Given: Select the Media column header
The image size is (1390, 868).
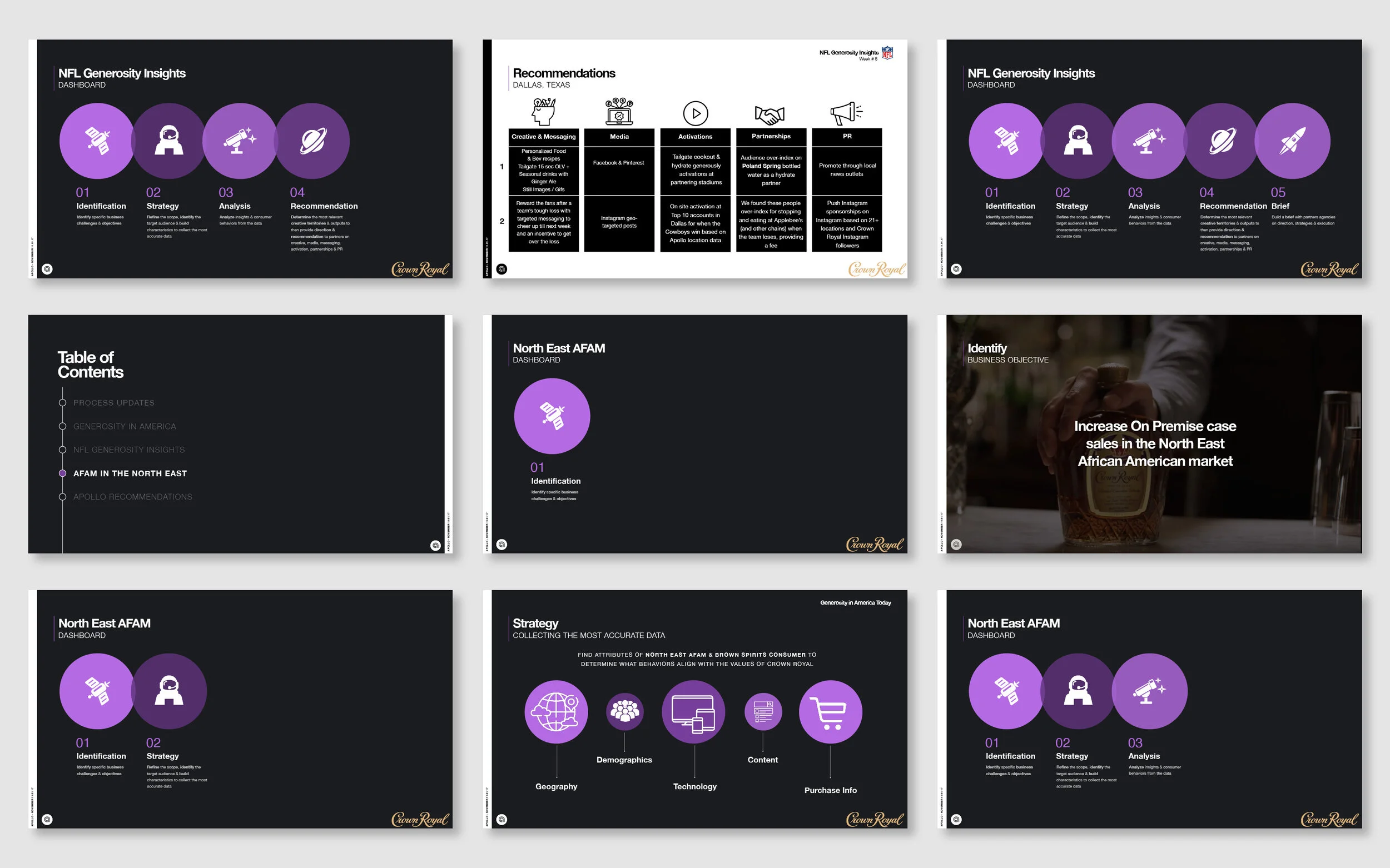Looking at the screenshot, I should (619, 137).
